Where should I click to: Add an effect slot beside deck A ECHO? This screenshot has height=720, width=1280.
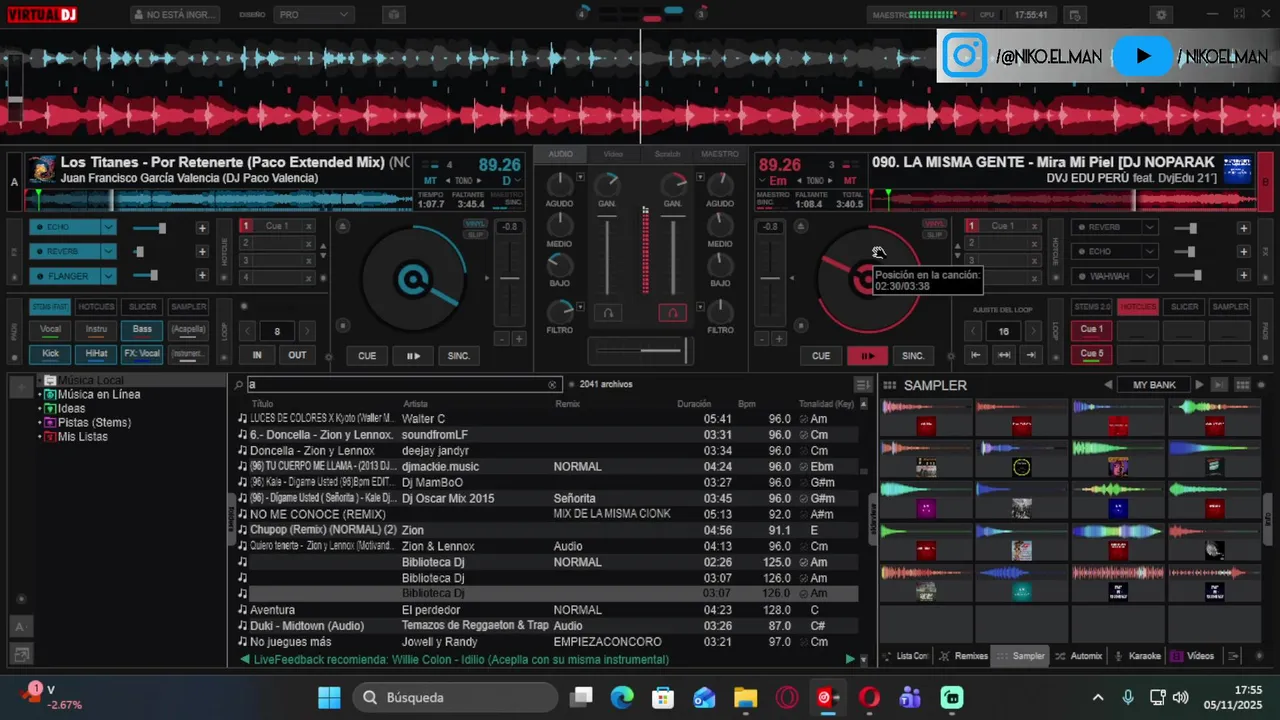click(202, 228)
